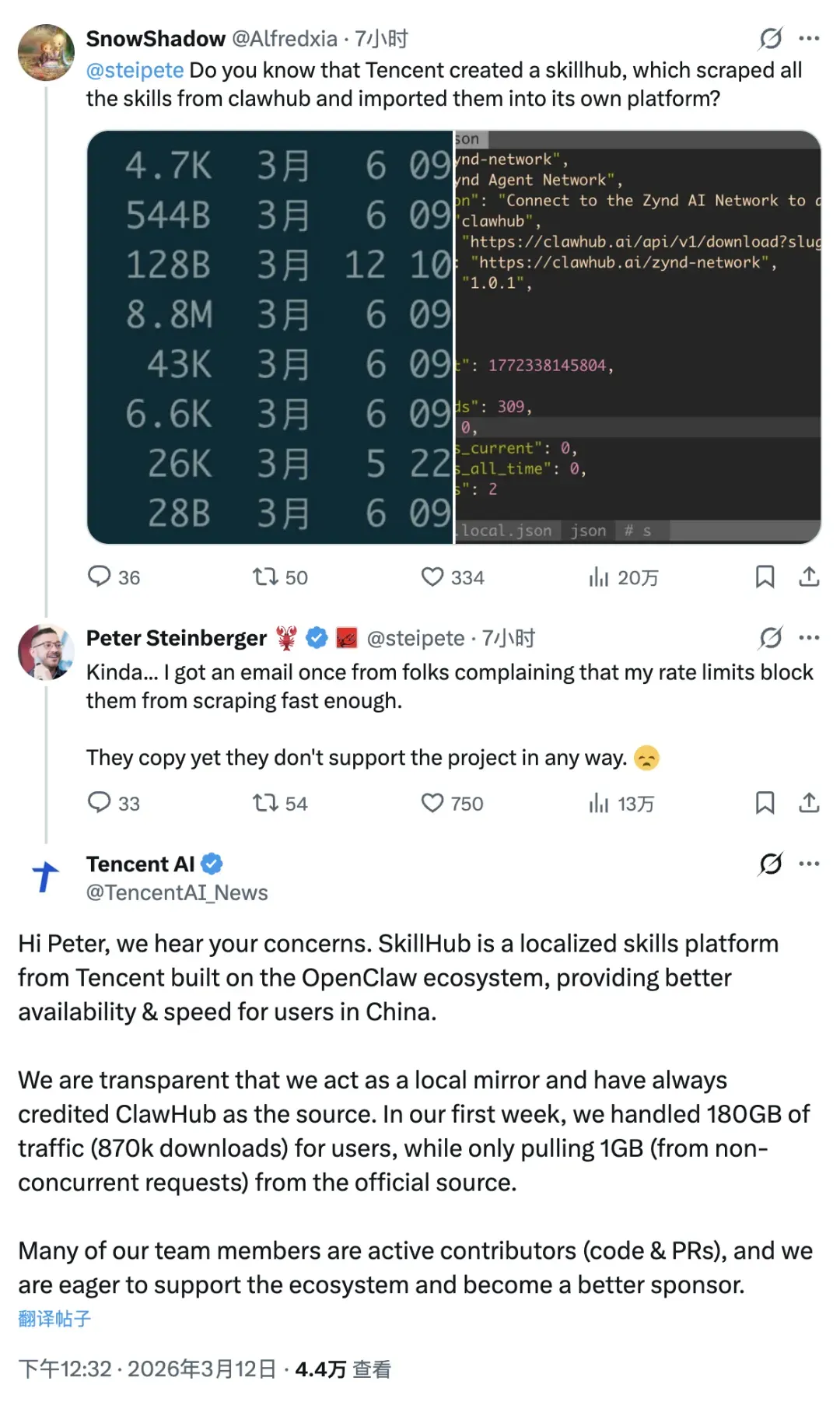Image resolution: width=840 pixels, height=1402 pixels.
Task: Retweet SnowShadow's post with 50 reposts
Action: [x=265, y=577]
